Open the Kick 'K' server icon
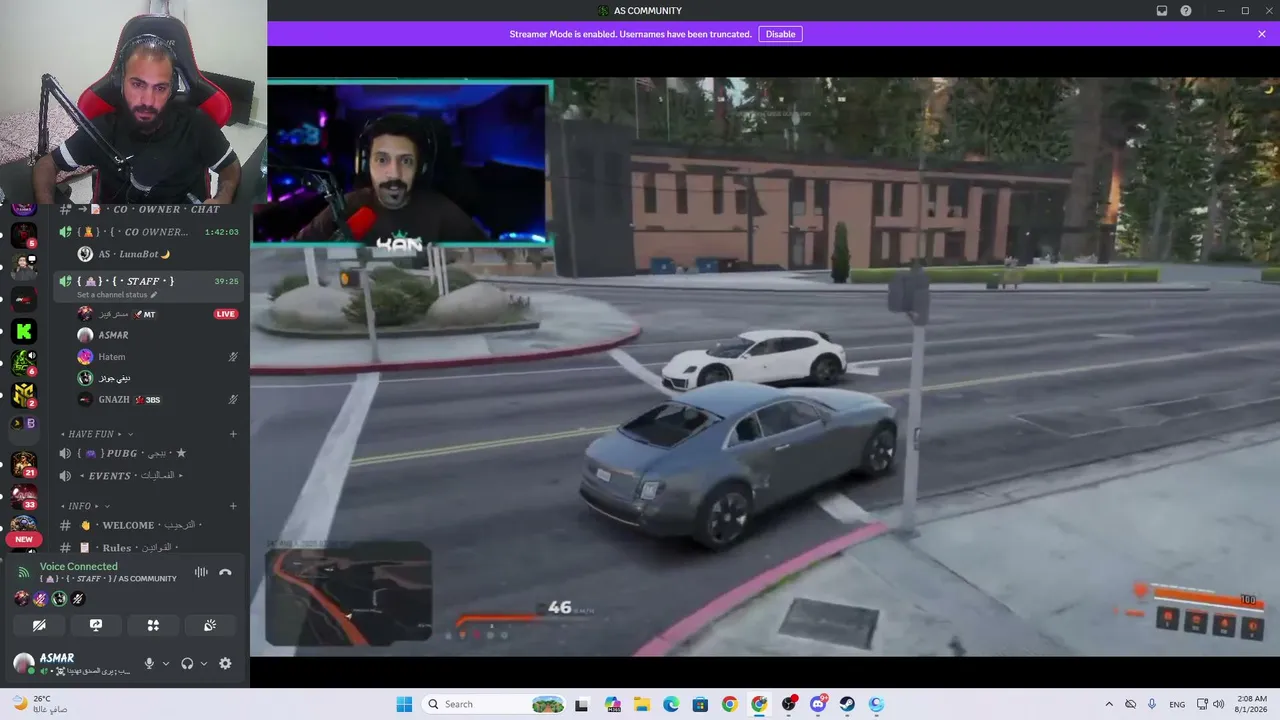The height and width of the screenshot is (720, 1280). [x=23, y=332]
